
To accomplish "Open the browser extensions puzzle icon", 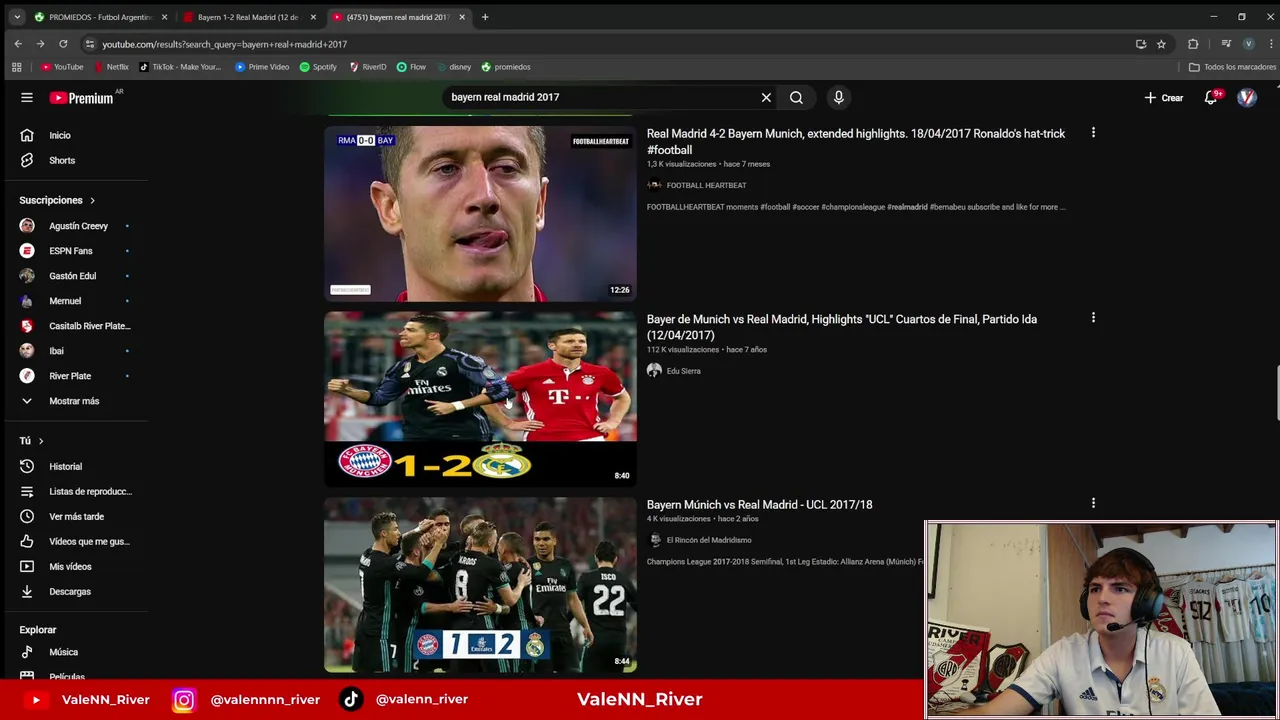I will click(x=1193, y=44).
